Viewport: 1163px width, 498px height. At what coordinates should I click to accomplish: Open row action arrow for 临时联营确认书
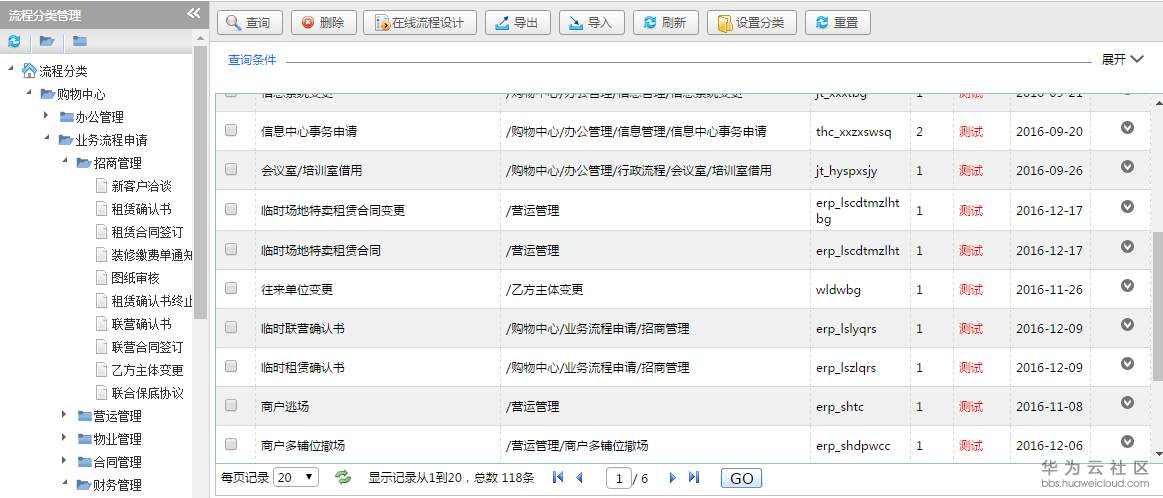(1127, 324)
